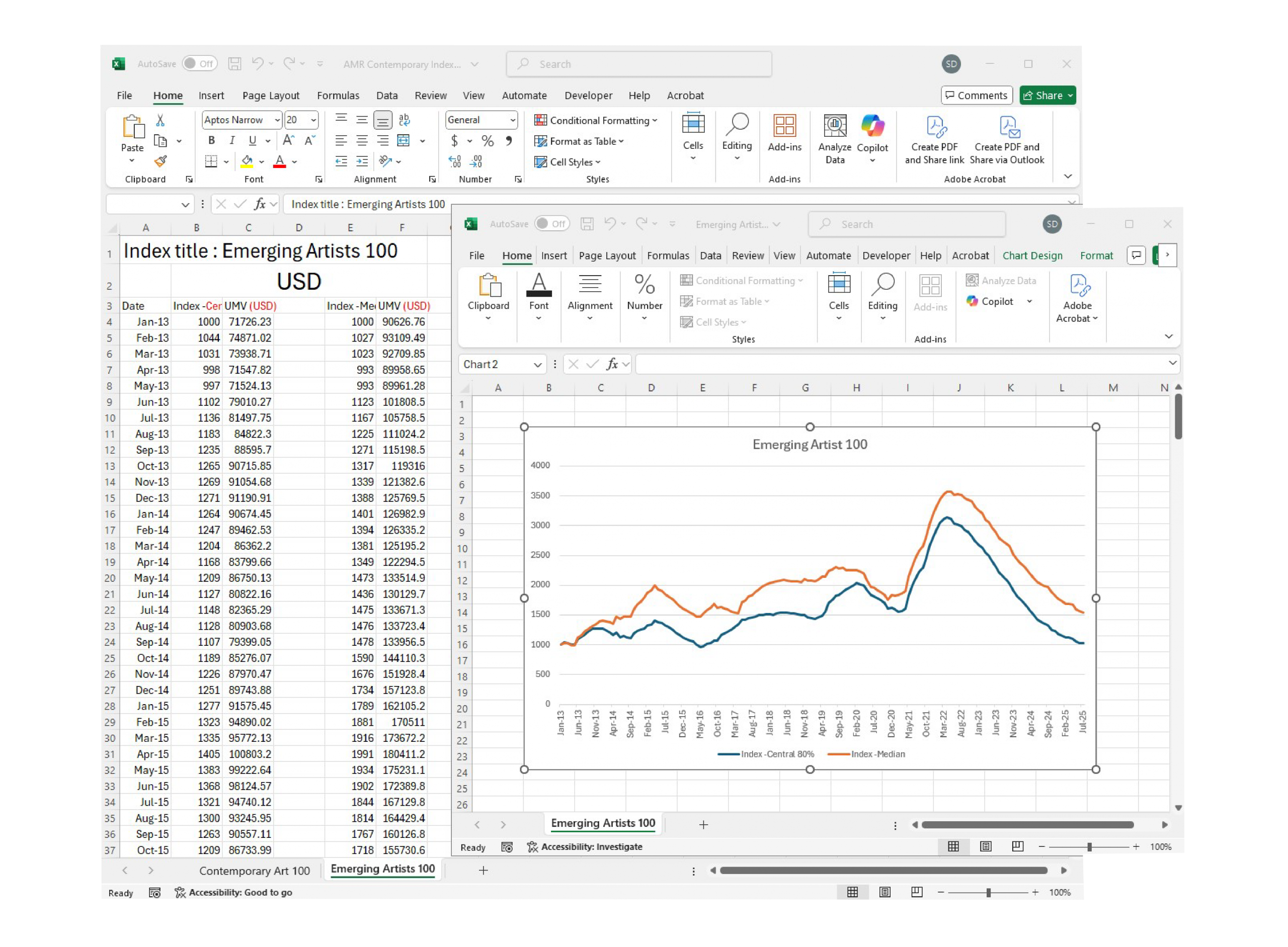Viewport: 1288px width, 947px height.
Task: Click the Borders icon in Font group
Action: click(x=211, y=161)
